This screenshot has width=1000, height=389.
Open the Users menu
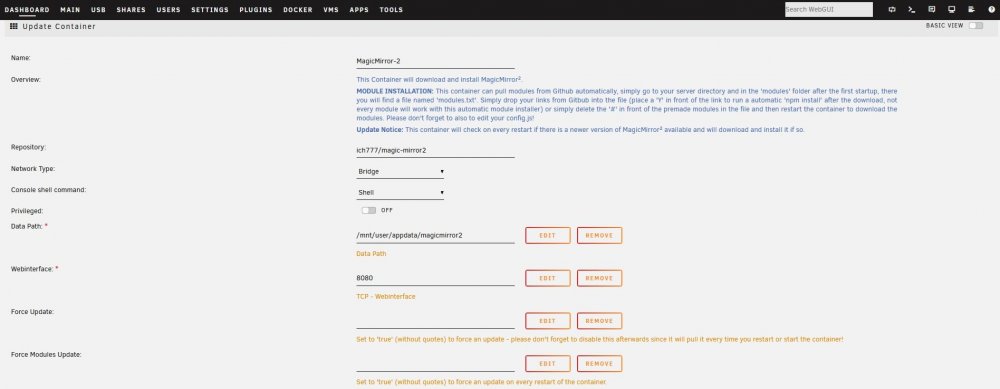[x=168, y=10]
